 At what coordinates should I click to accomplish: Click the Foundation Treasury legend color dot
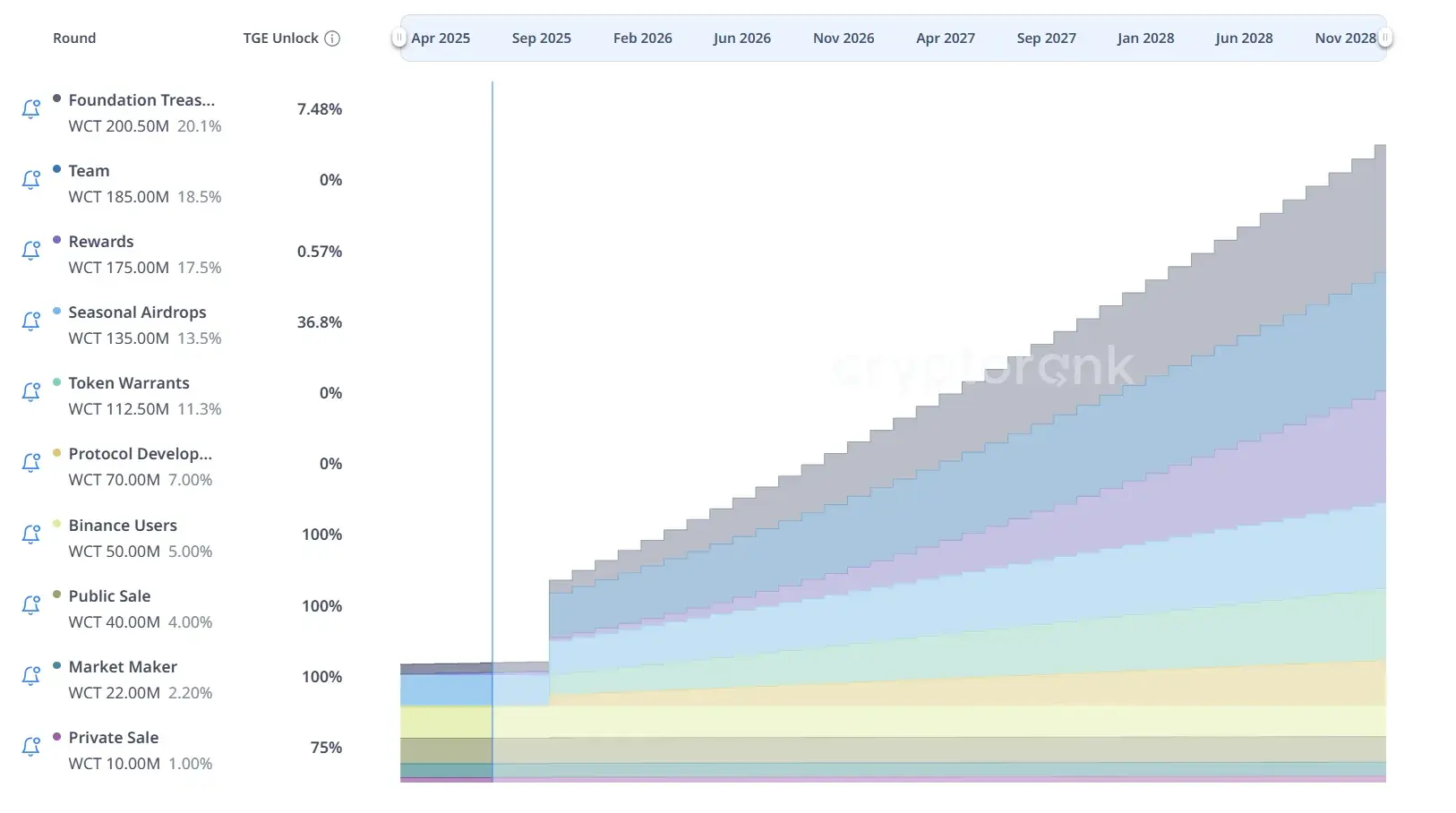pyautogui.click(x=57, y=98)
